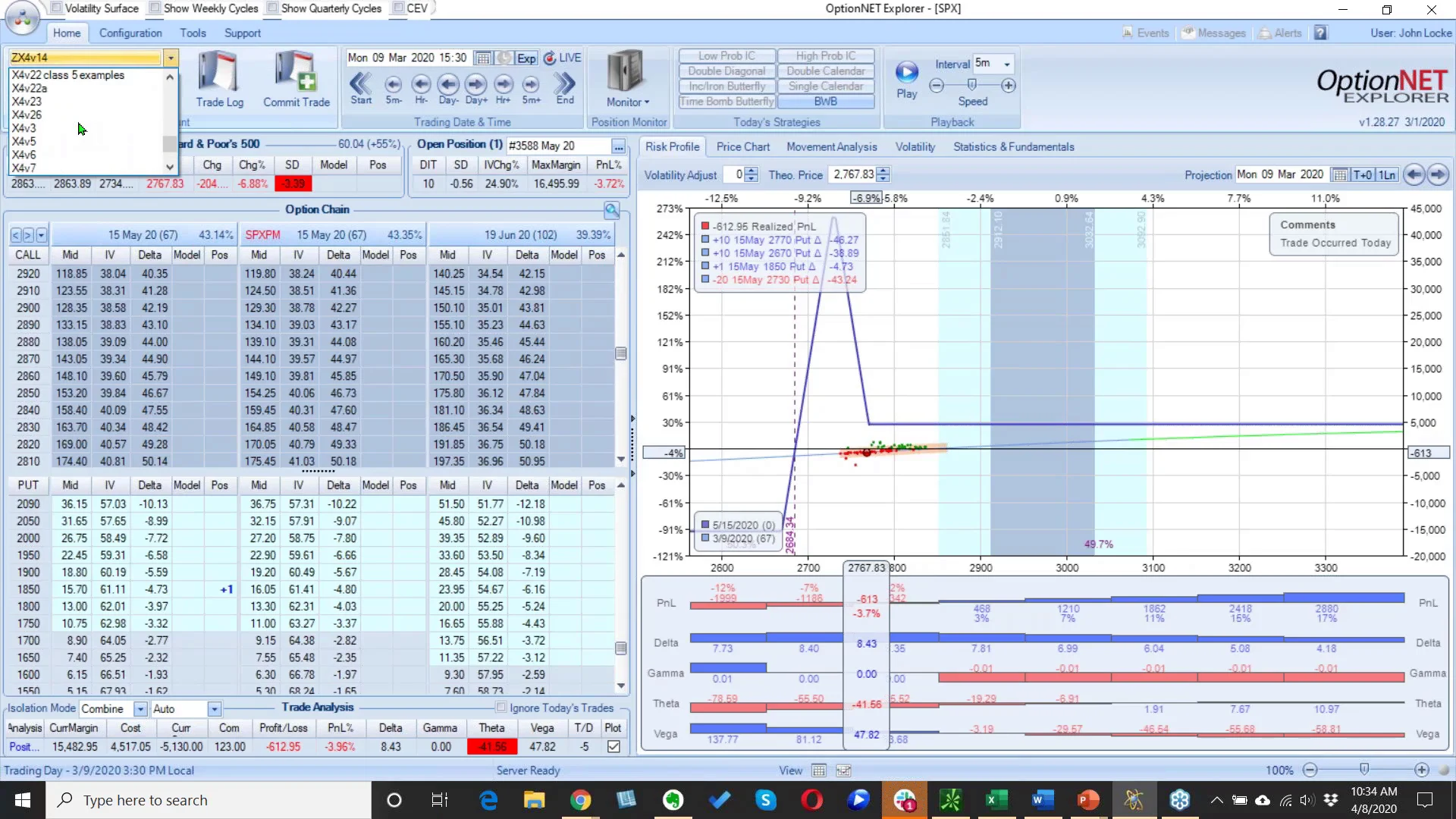
Task: Collapse the account name dropdown
Action: (171, 58)
